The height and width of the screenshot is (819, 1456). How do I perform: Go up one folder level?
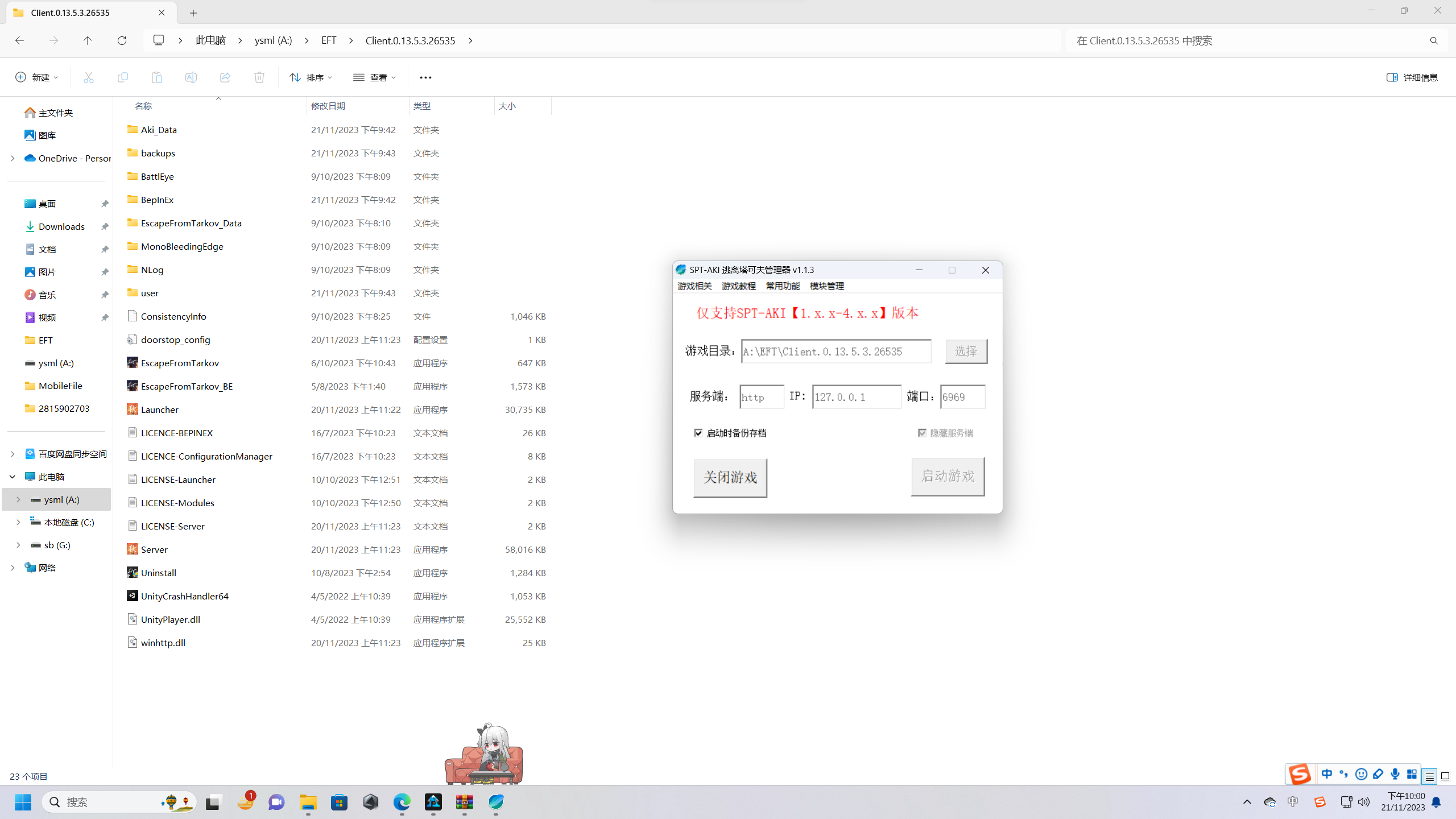coord(88,40)
